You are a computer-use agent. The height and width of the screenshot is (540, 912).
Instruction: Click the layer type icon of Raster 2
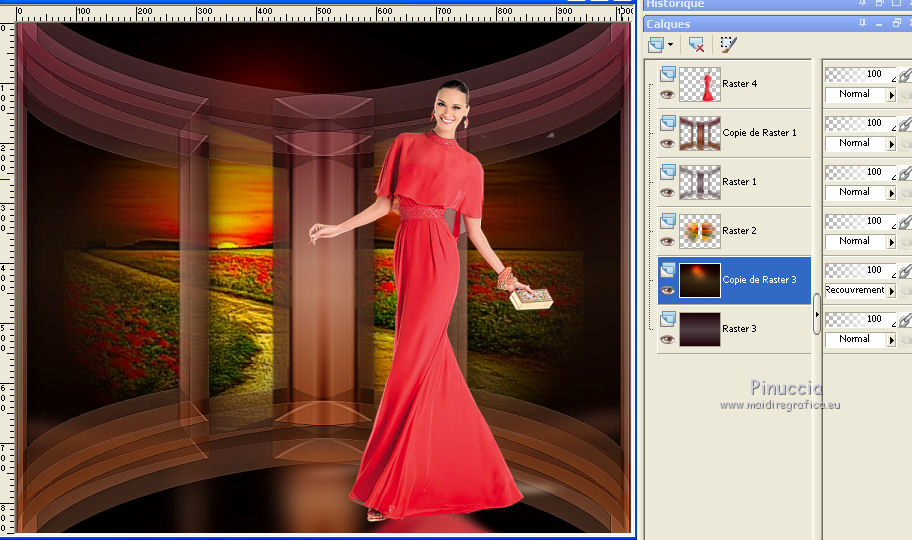668,220
